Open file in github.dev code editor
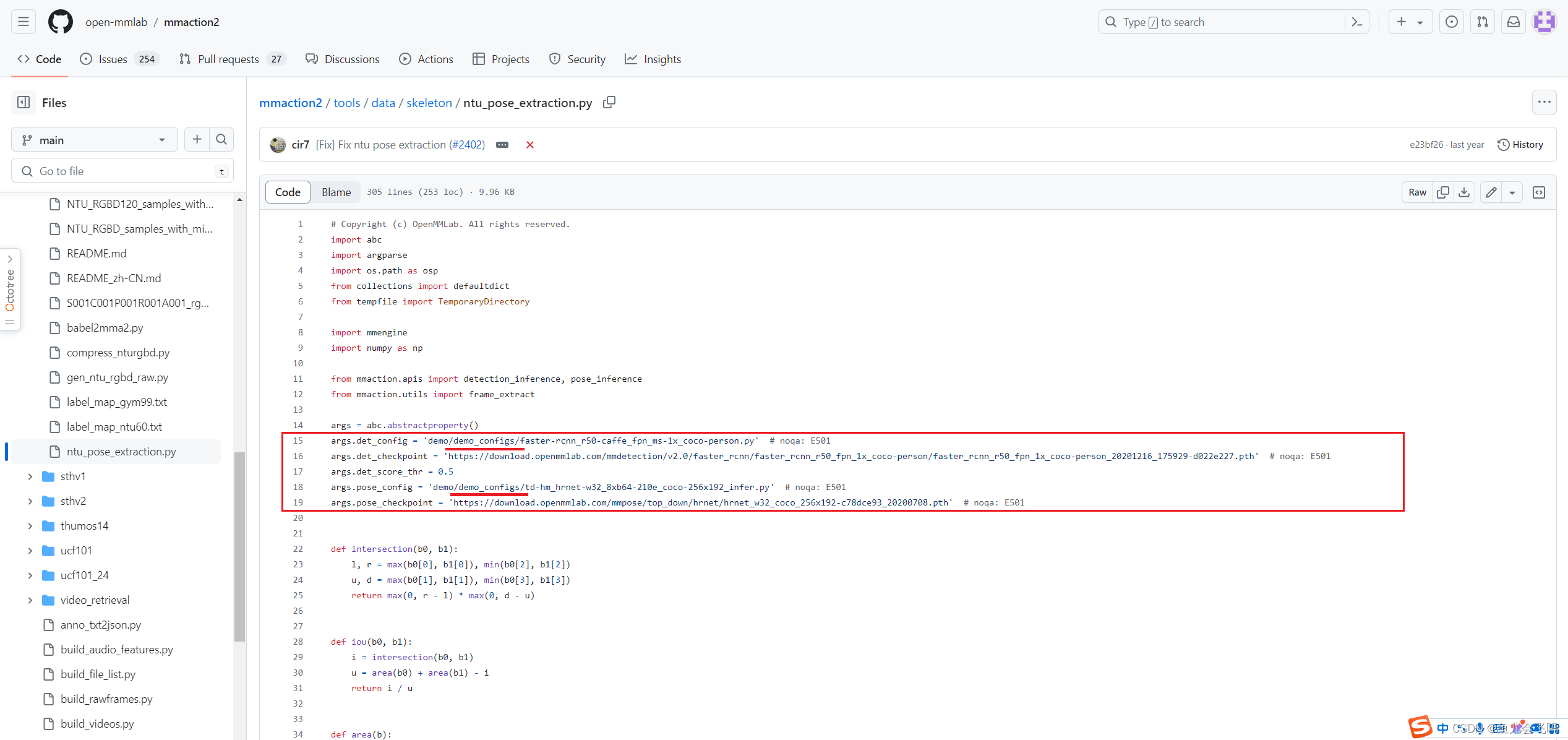 pyautogui.click(x=1539, y=192)
